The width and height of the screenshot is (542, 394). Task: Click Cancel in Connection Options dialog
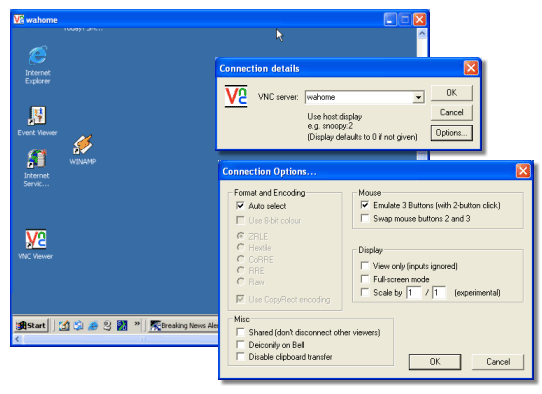498,362
